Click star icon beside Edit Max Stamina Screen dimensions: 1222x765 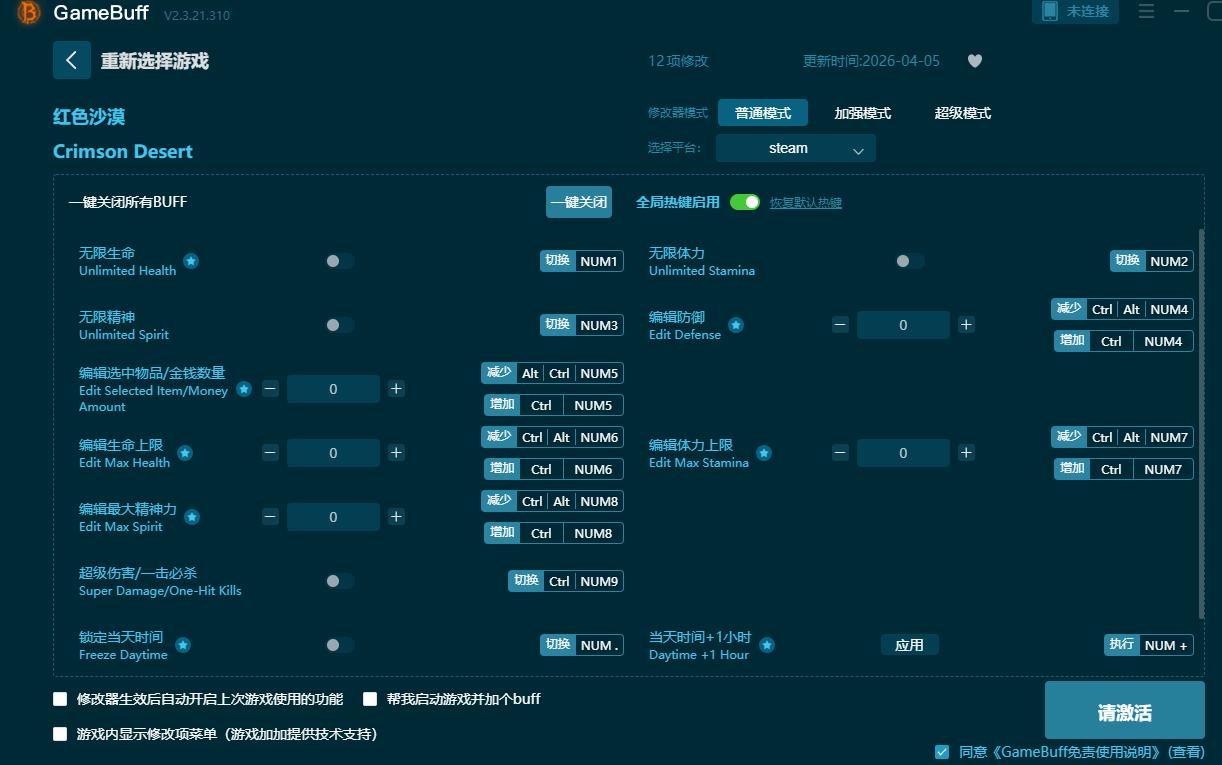(x=764, y=453)
